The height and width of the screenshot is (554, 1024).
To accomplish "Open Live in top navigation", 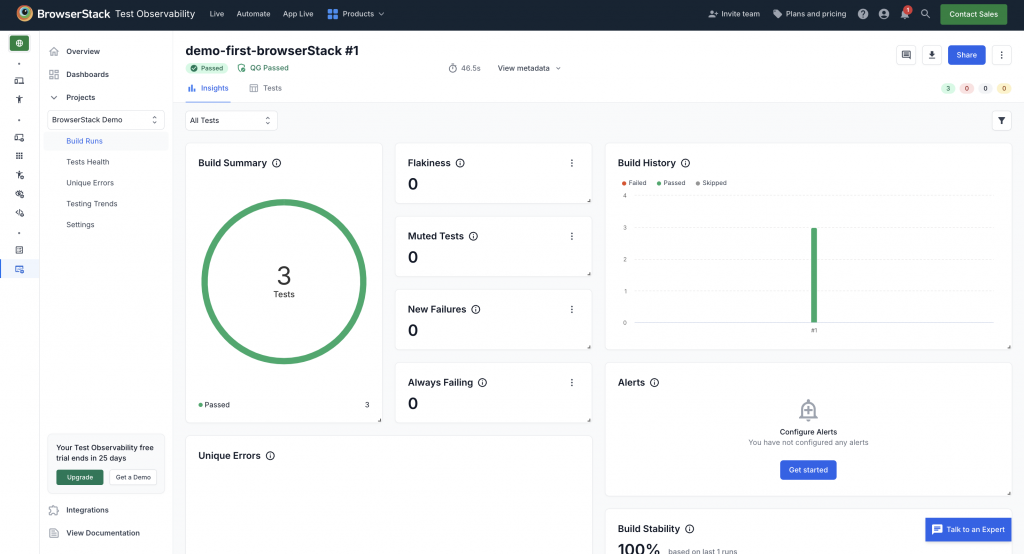I will [217, 14].
